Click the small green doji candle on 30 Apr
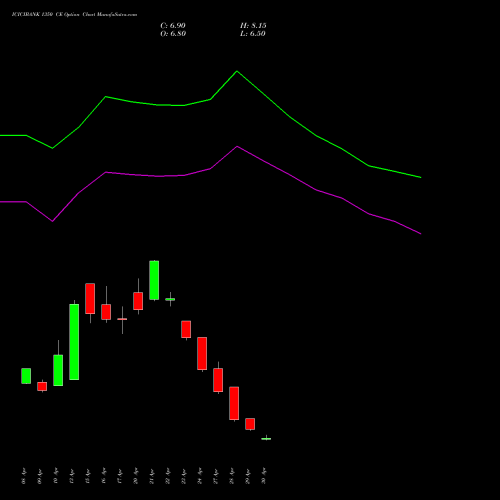 [266, 439]
